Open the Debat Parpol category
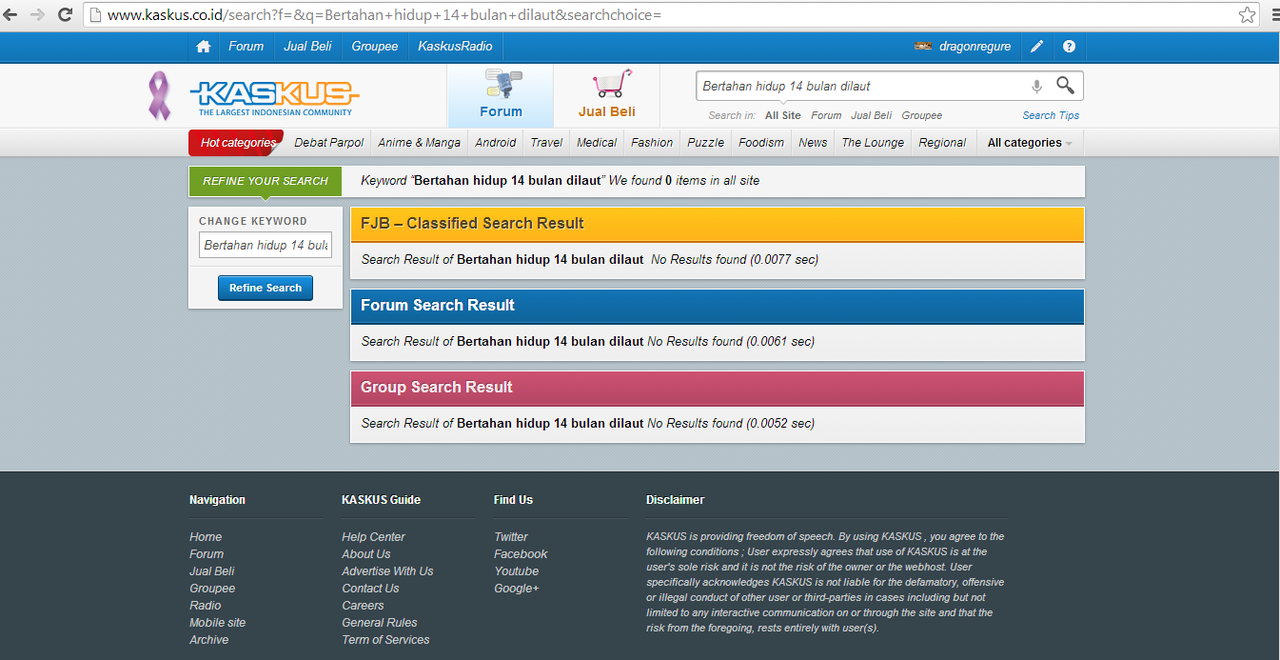The width and height of the screenshot is (1280, 660). [329, 143]
